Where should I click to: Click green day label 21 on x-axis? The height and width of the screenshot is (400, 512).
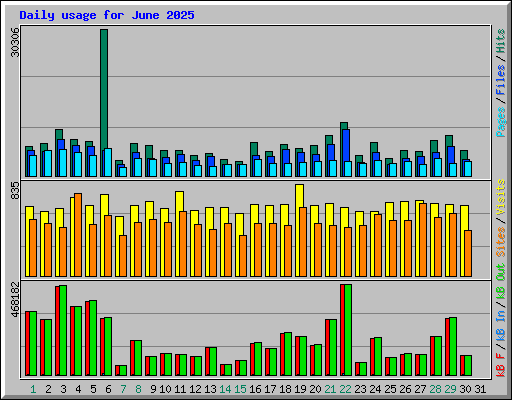pyautogui.click(x=330, y=389)
